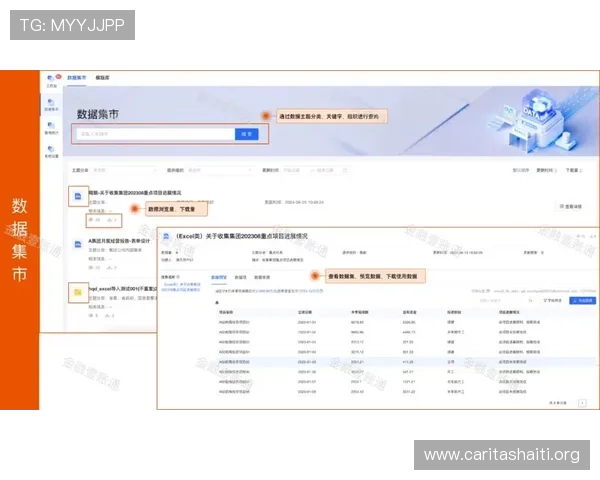Click the keyword search input field
This screenshot has width=600, height=480.
153,132
